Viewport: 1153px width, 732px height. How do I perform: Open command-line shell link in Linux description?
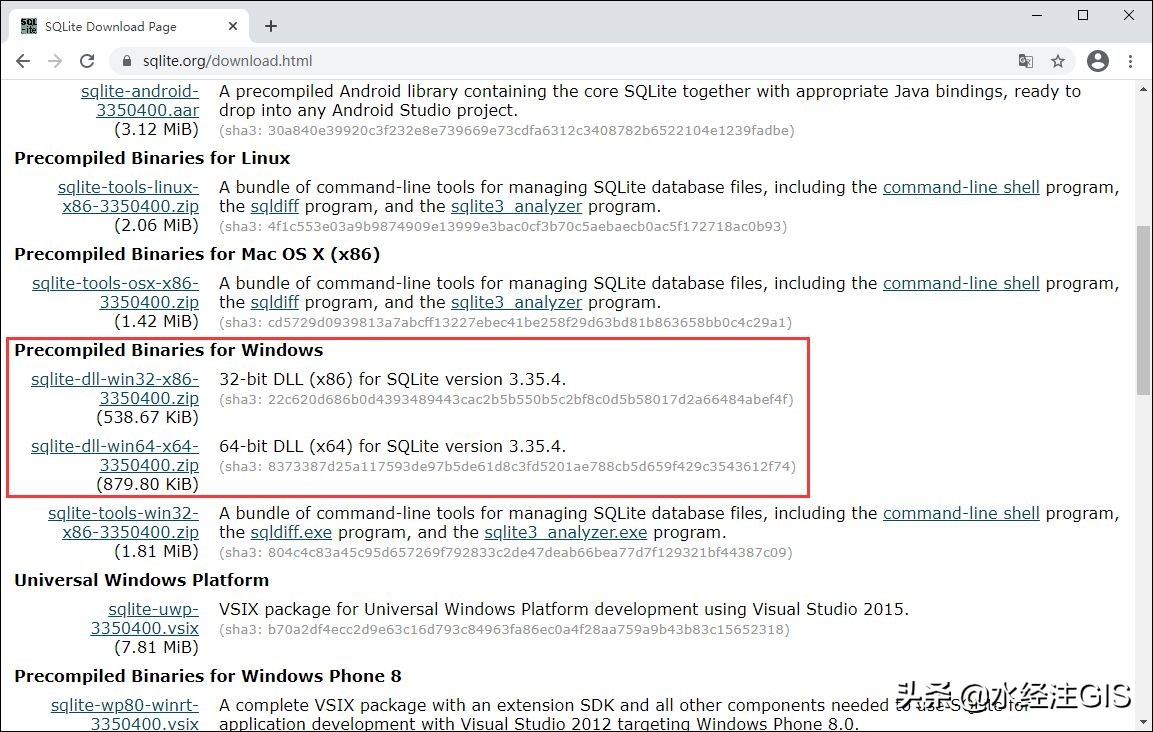pyautogui.click(x=961, y=188)
